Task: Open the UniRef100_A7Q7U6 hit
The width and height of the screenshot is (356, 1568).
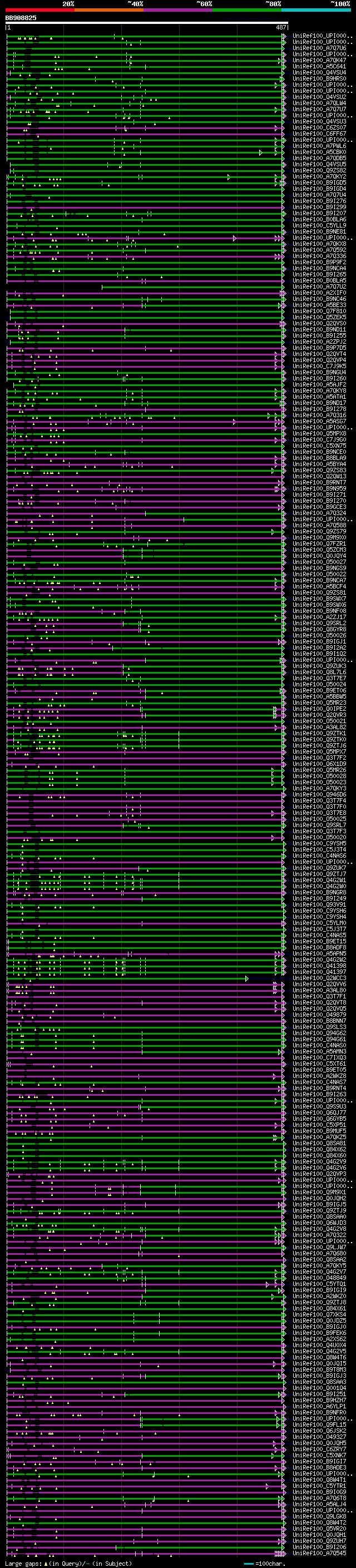Action: point(319,48)
